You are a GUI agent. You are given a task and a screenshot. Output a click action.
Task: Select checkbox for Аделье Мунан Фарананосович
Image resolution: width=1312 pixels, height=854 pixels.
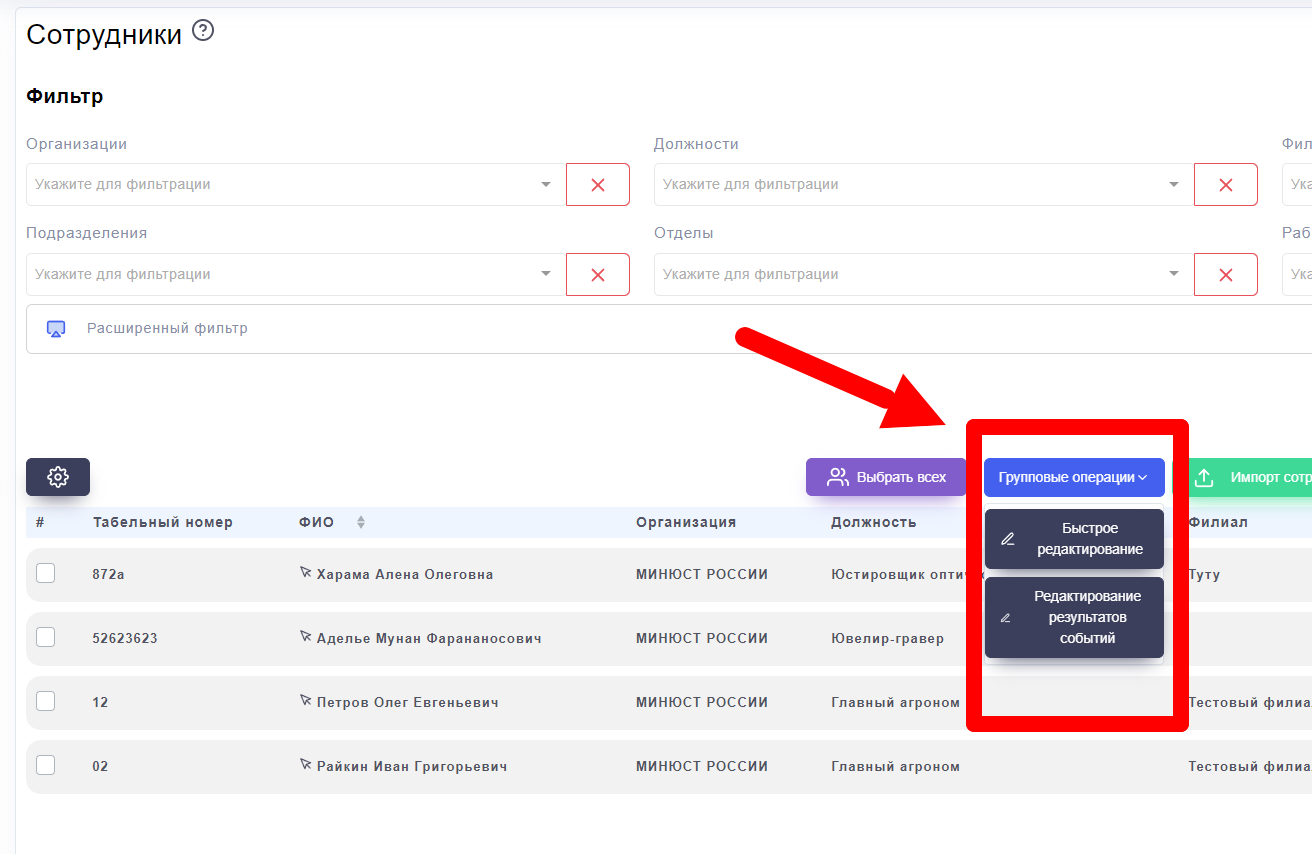pos(45,638)
